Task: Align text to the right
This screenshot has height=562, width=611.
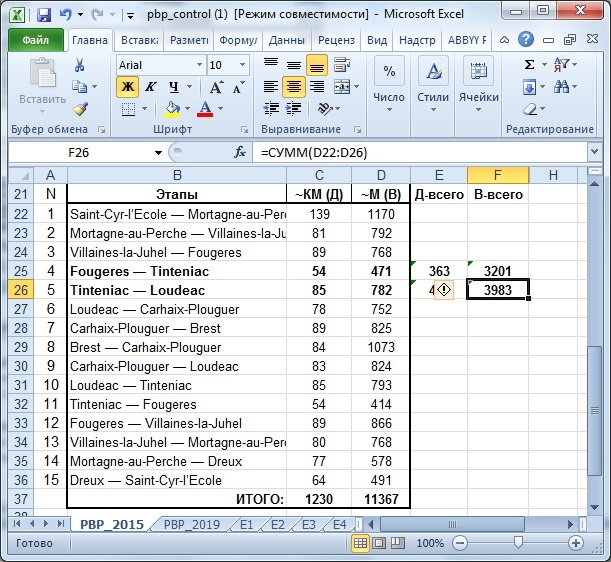Action: pyautogui.click(x=317, y=87)
